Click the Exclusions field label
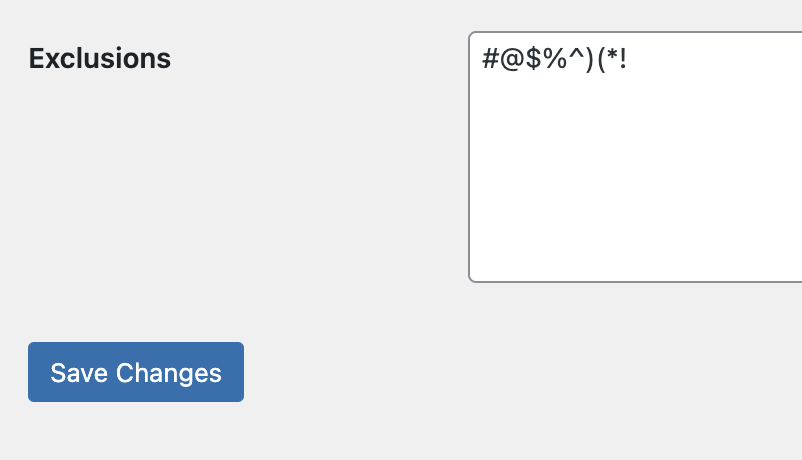The image size is (802, 460). point(100,59)
